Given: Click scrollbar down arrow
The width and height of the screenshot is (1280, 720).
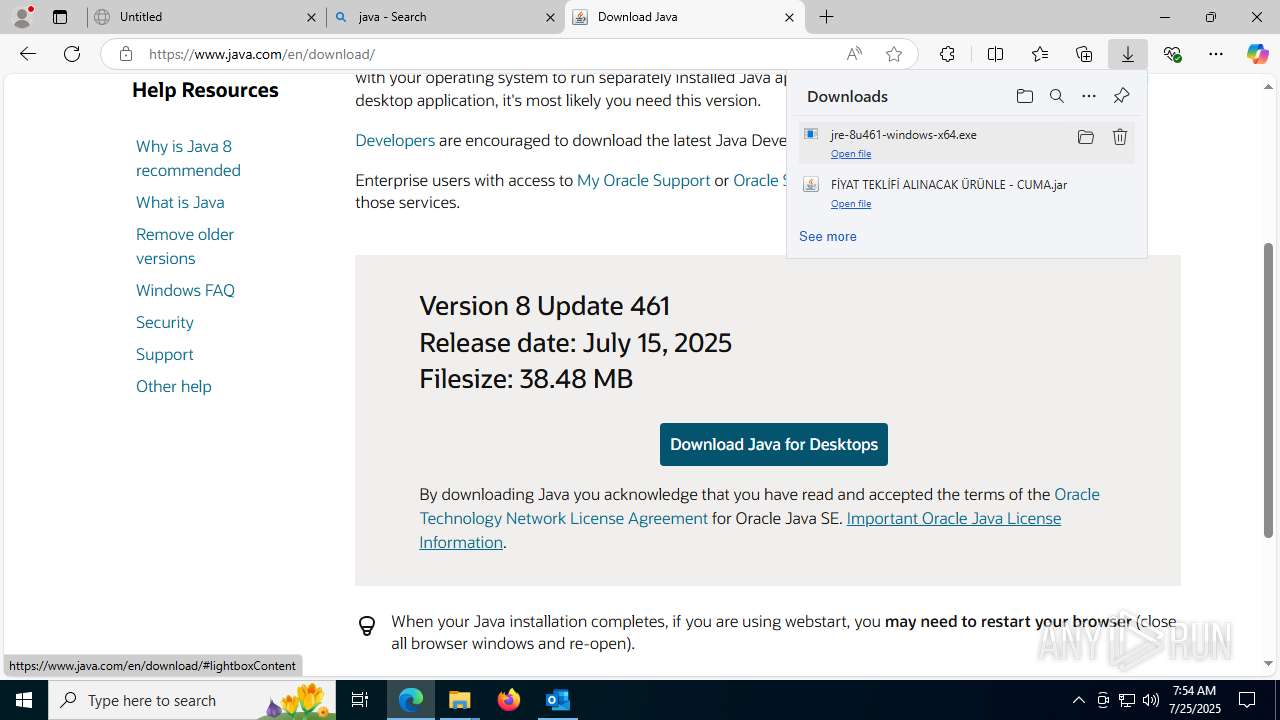Looking at the screenshot, I should [x=1269, y=663].
